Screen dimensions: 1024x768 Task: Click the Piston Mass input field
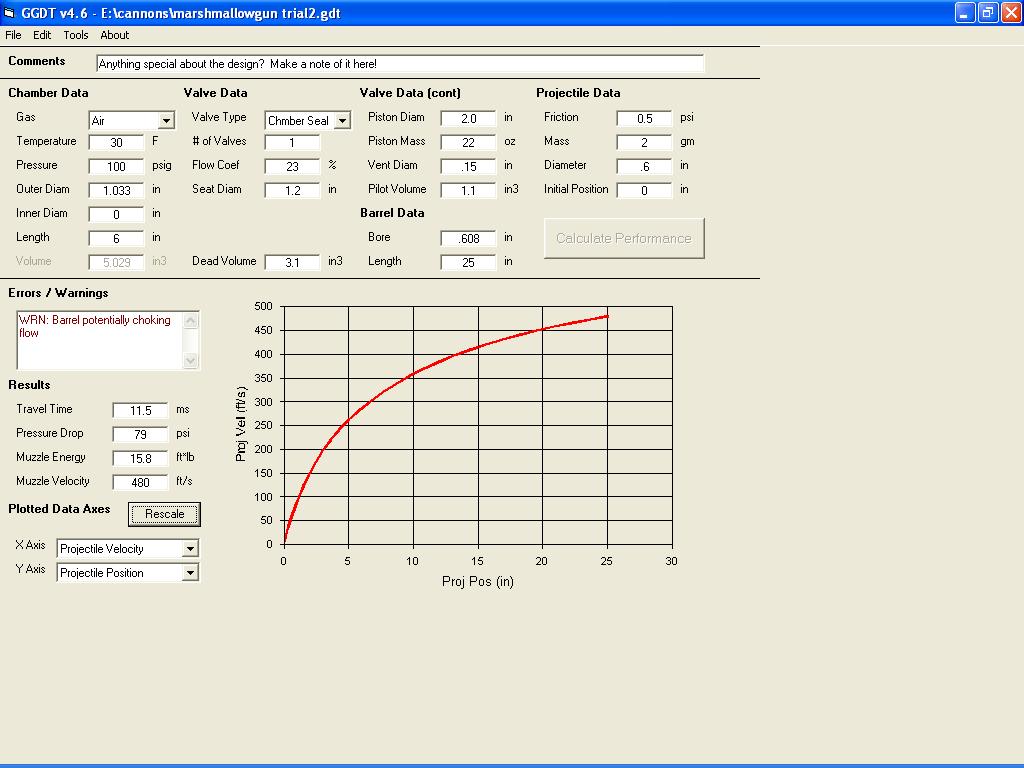click(x=468, y=142)
